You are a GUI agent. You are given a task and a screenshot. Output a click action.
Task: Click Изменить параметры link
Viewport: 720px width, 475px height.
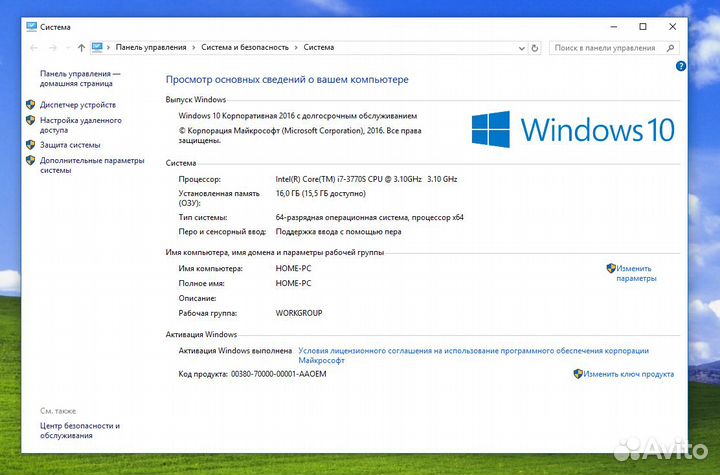tap(636, 273)
